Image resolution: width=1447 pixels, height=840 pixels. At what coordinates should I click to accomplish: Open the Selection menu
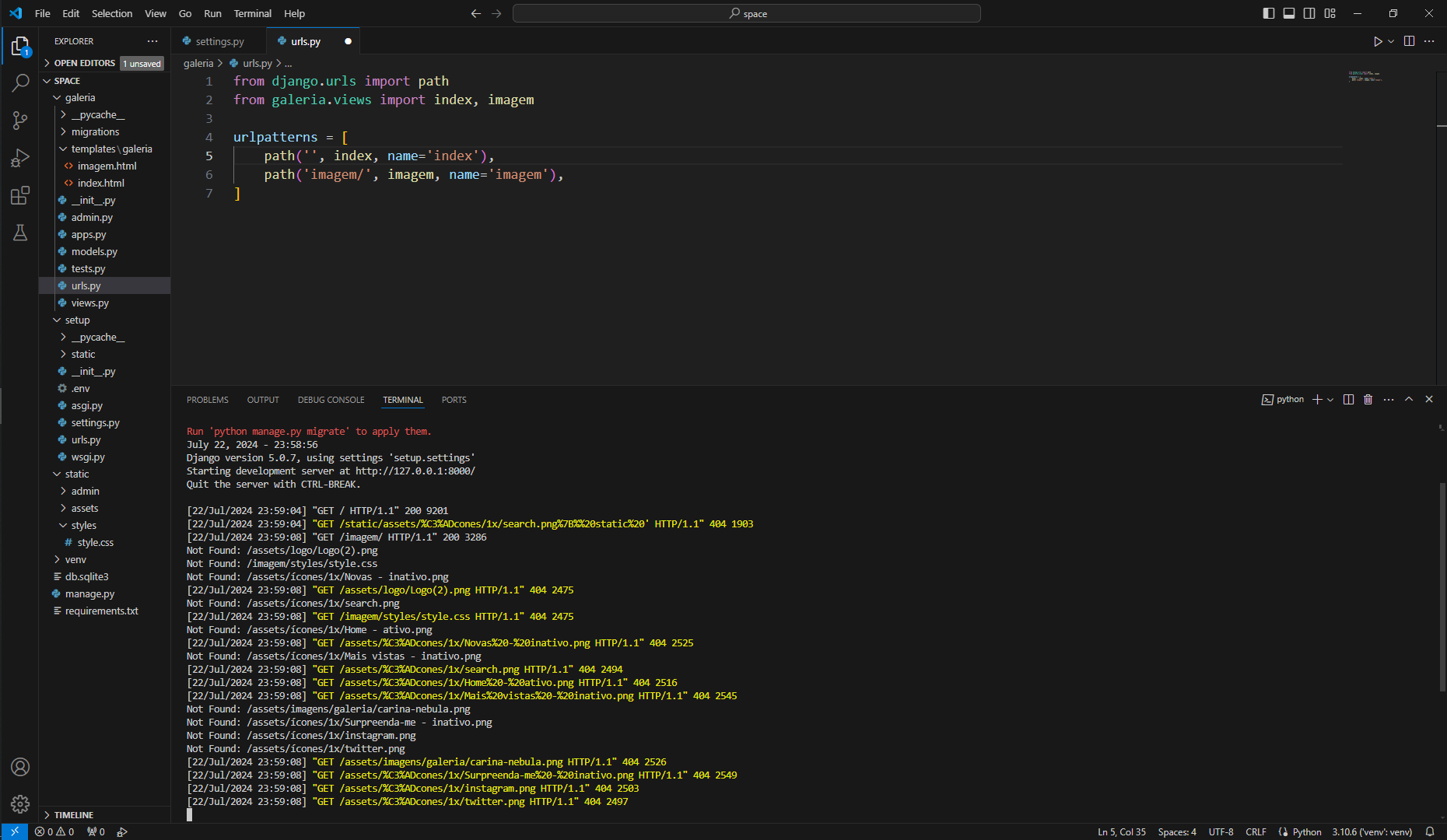click(x=112, y=13)
